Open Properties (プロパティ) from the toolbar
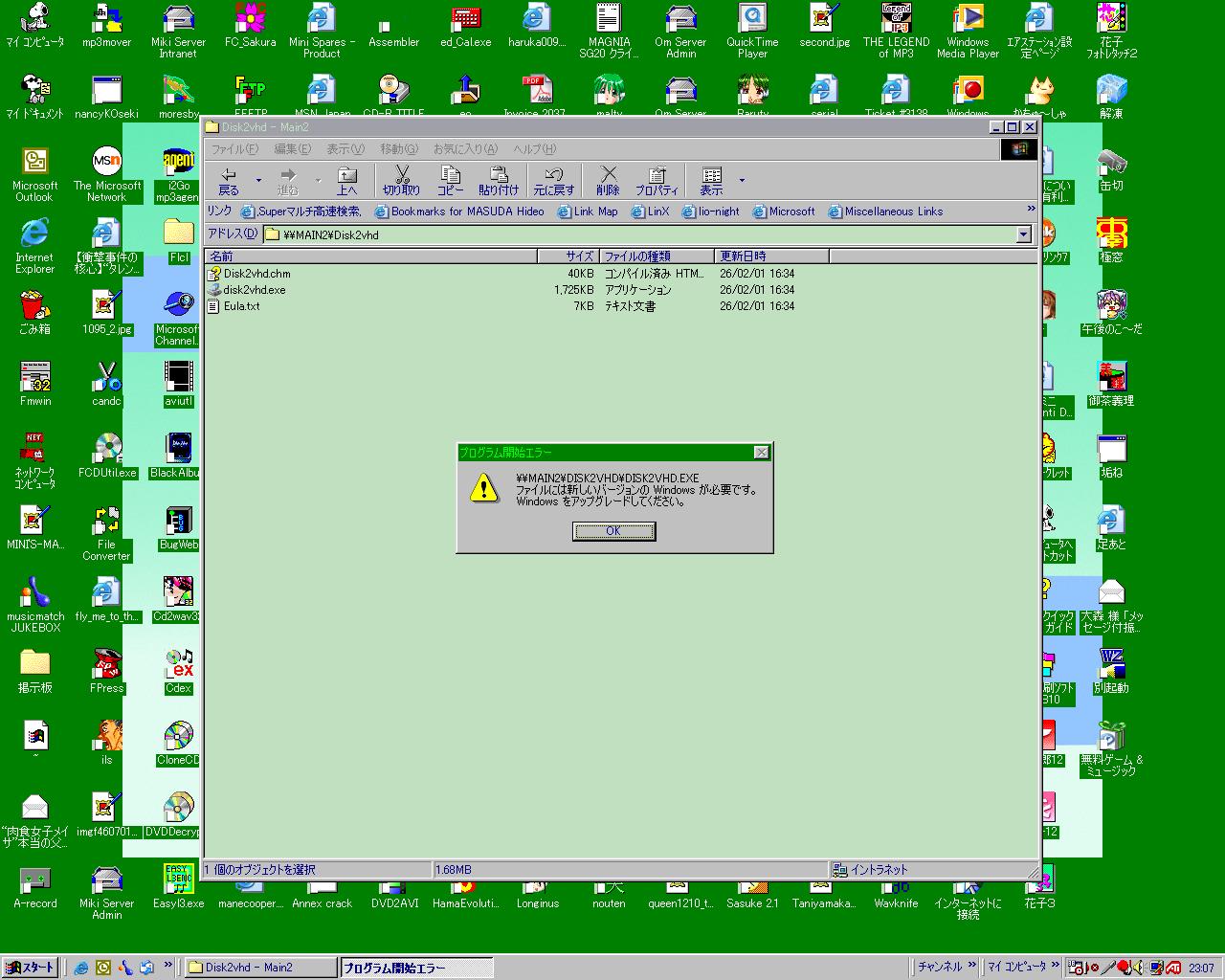The width and height of the screenshot is (1225, 980). (657, 179)
